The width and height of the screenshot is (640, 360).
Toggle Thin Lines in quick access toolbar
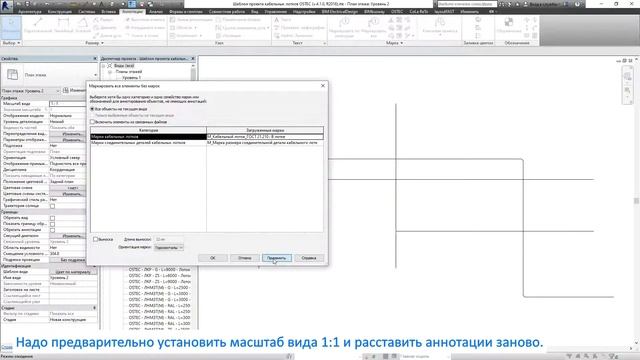point(132,4)
